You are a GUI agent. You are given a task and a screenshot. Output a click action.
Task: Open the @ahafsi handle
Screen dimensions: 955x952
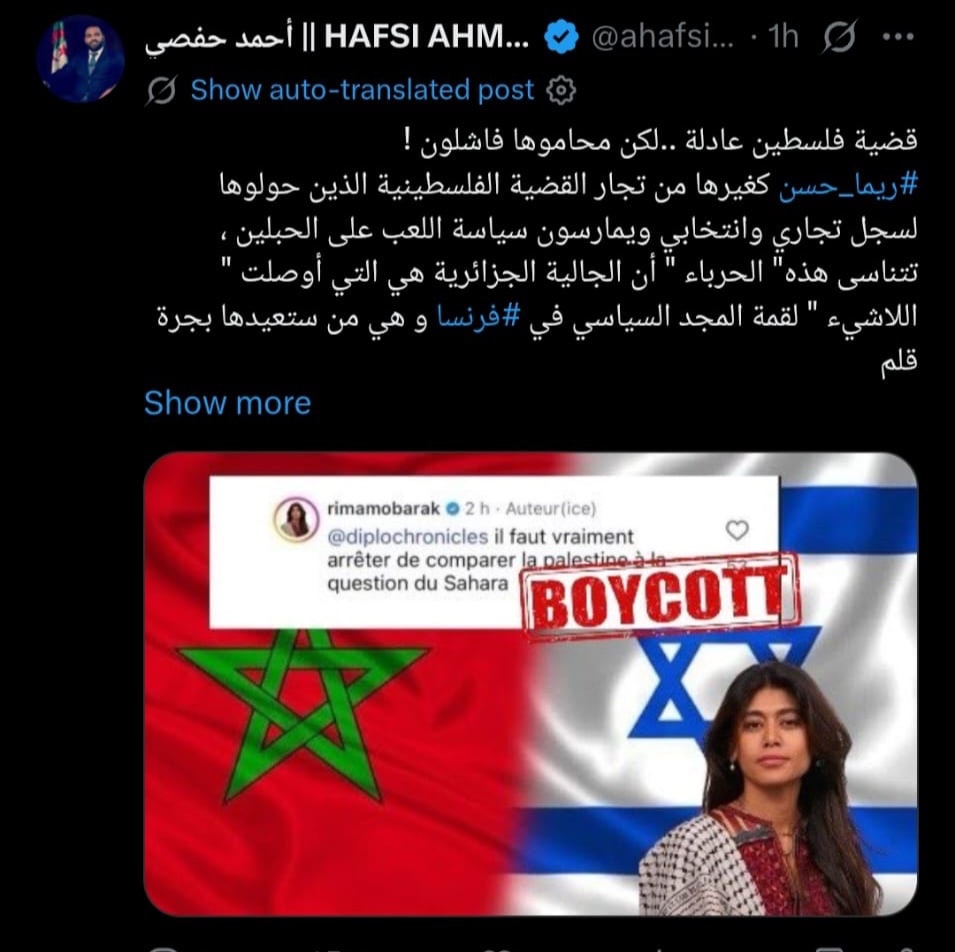[662, 37]
